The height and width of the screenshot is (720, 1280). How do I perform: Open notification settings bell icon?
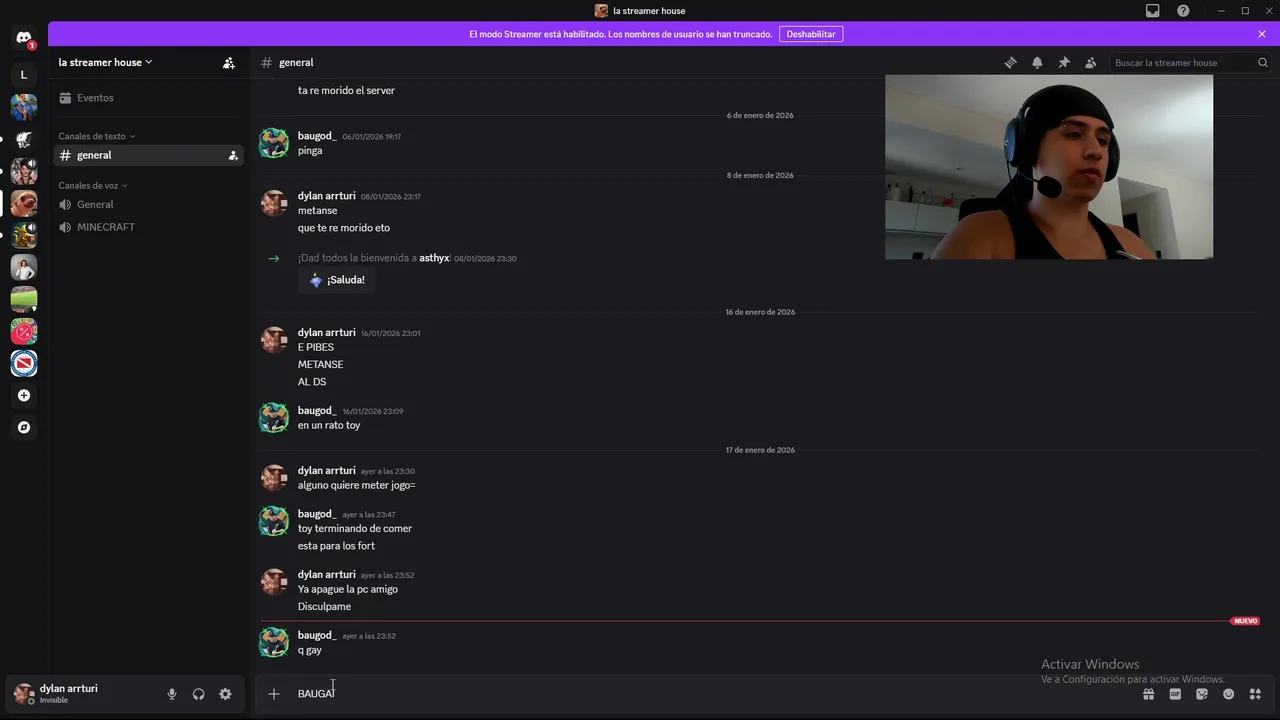(1037, 62)
